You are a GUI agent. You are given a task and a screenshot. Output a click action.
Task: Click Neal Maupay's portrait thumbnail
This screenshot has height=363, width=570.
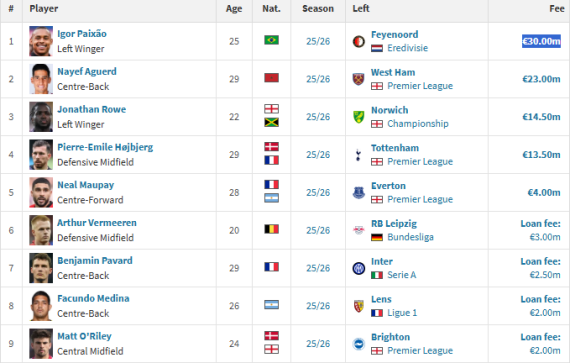(41, 193)
